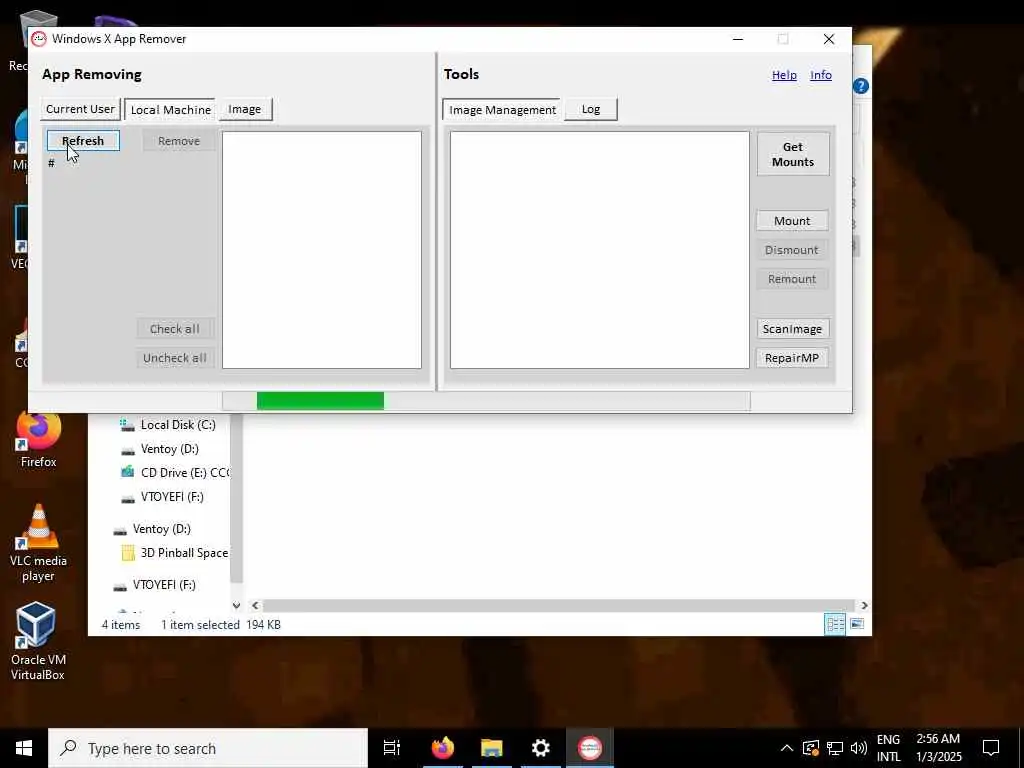Screen dimensions: 1024x768
Task: Show hidden system tray icons
Action: 787,748
